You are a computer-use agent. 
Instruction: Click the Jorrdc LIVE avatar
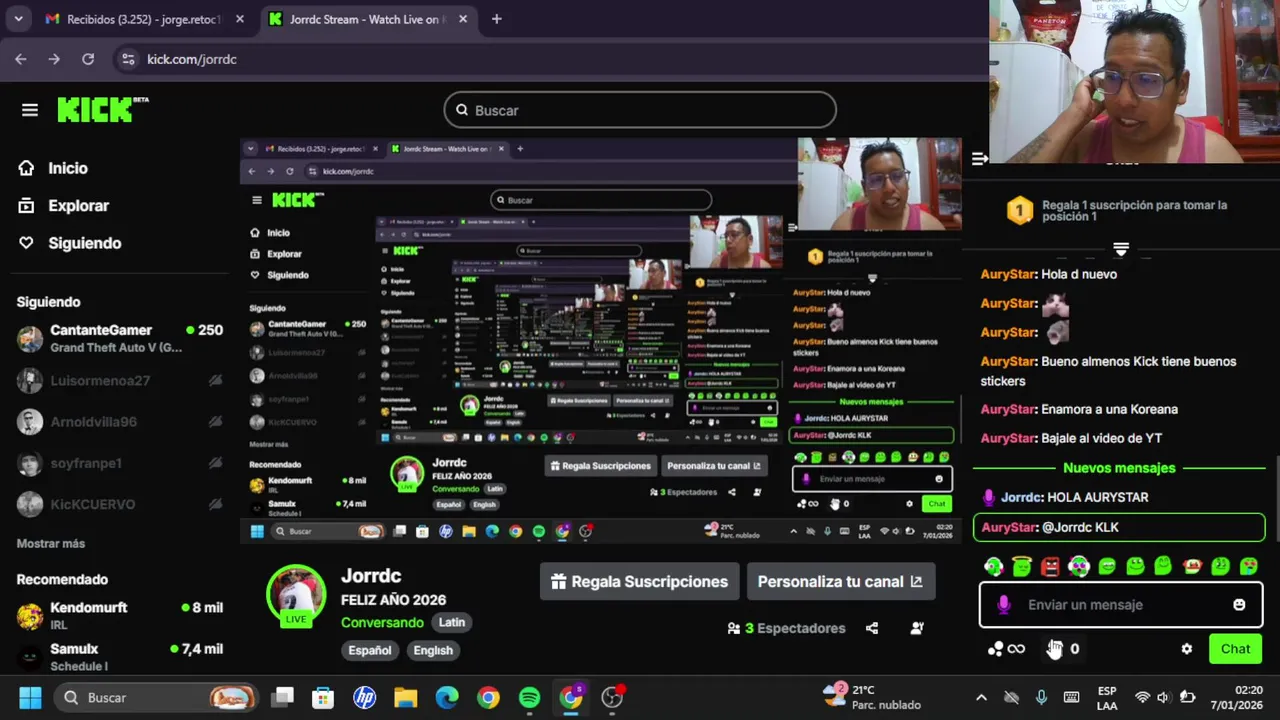point(295,595)
